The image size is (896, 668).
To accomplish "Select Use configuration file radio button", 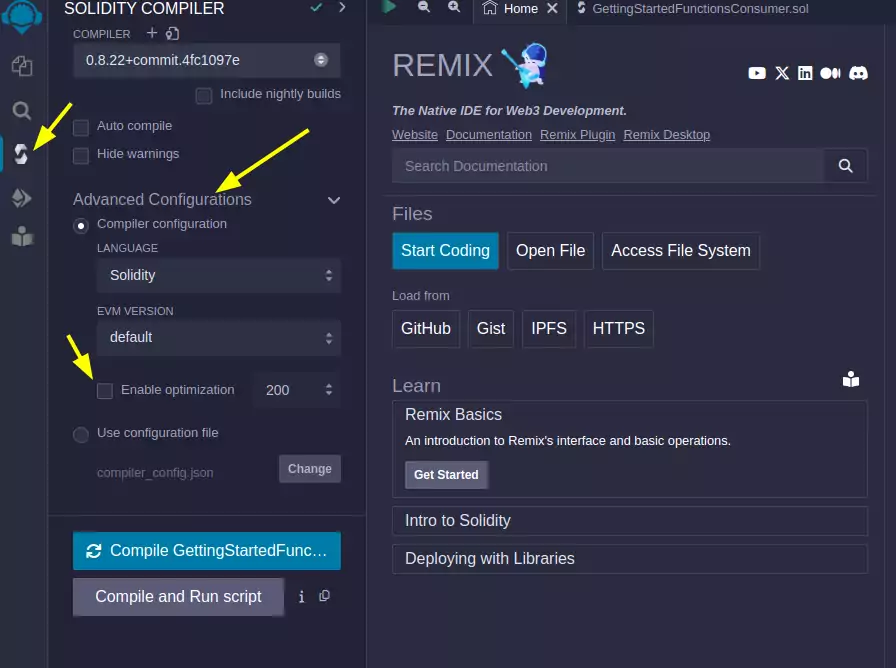I will (x=81, y=435).
